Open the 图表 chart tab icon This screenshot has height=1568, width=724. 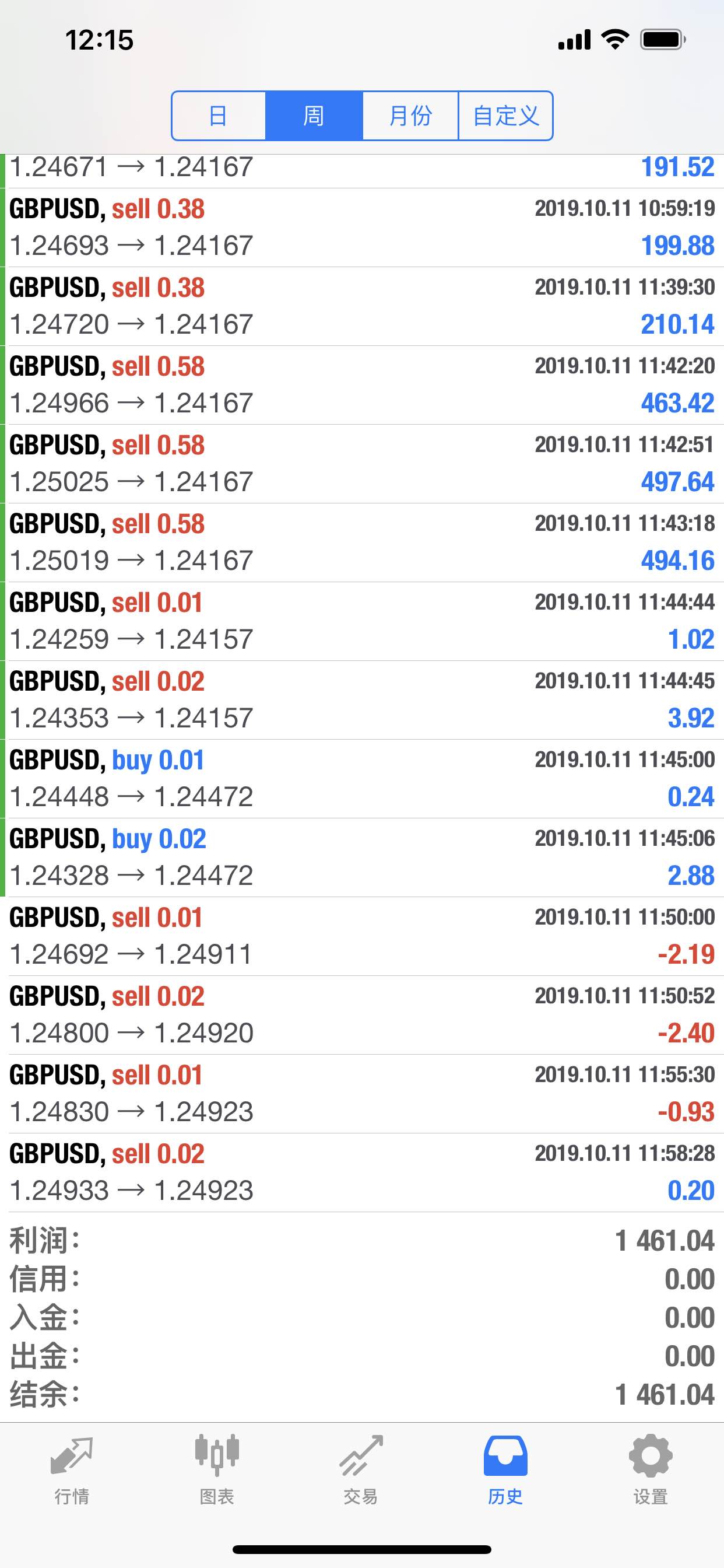[217, 1455]
